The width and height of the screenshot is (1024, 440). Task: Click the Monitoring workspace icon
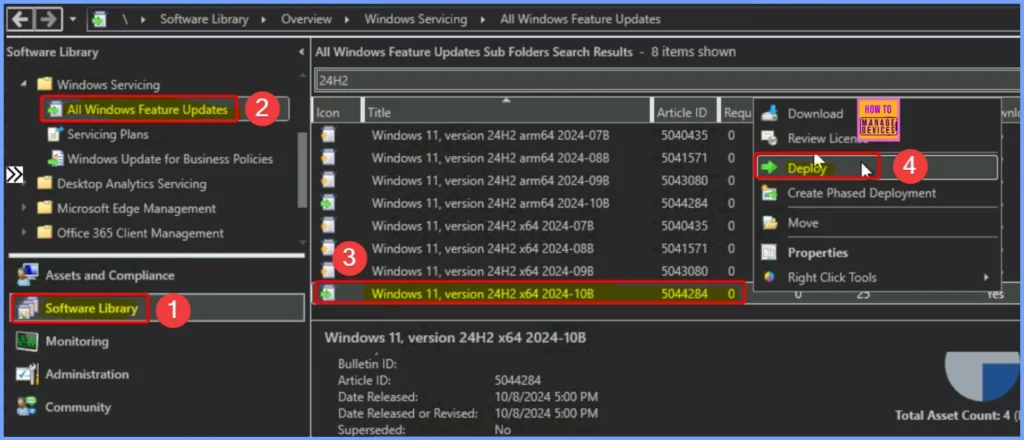[x=27, y=341]
